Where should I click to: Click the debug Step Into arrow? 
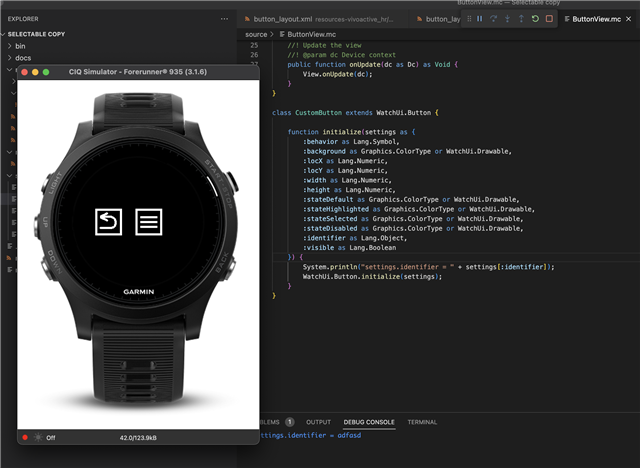pyautogui.click(x=507, y=19)
